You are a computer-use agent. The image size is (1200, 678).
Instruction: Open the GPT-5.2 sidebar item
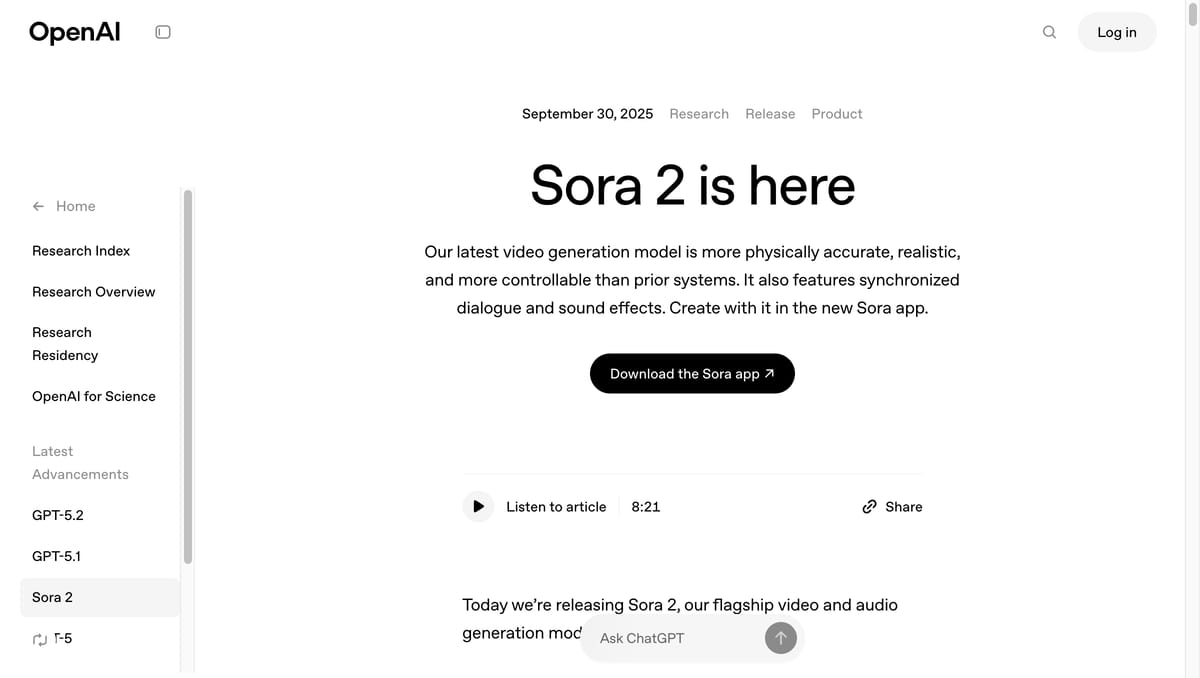pos(58,515)
